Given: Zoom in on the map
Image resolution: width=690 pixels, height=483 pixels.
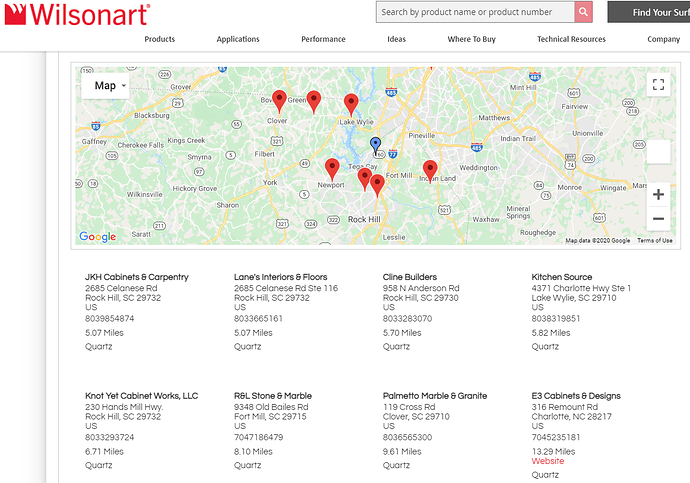Looking at the screenshot, I should 658,194.
